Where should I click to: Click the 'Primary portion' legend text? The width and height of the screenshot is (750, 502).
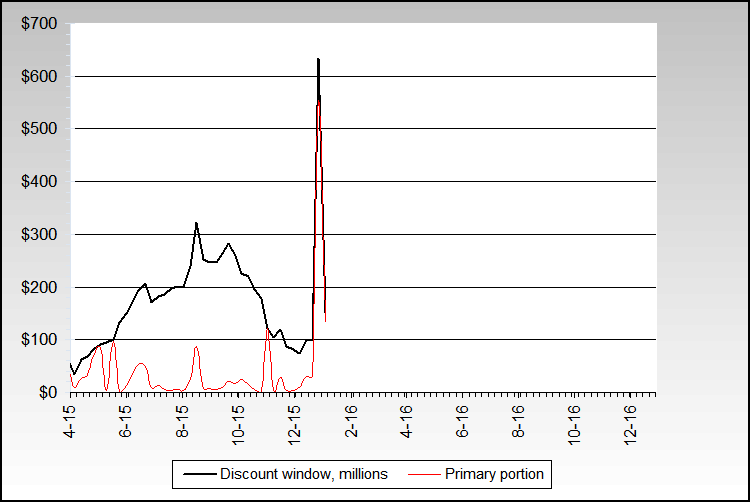pos(494,474)
